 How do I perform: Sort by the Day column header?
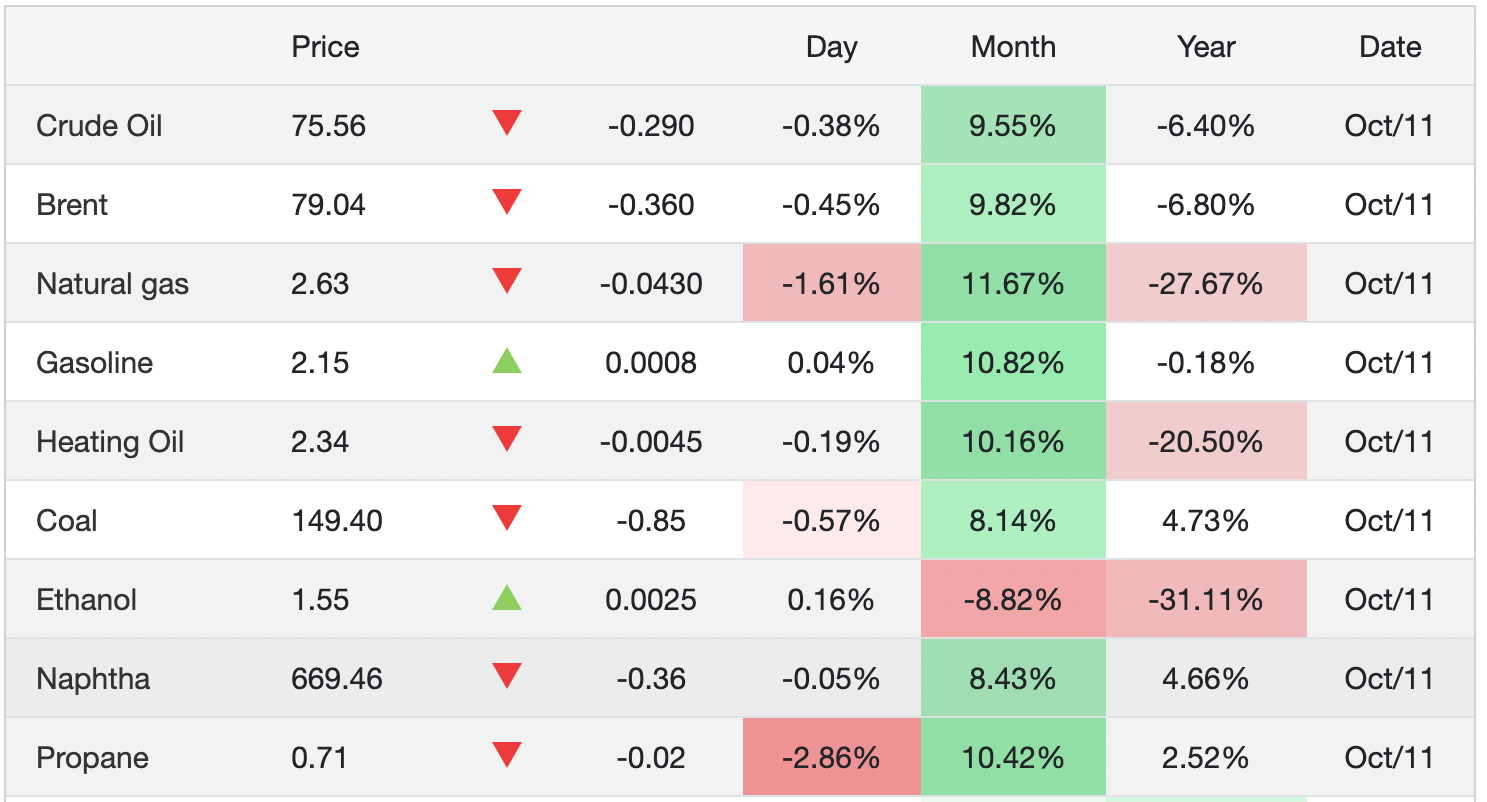(832, 47)
